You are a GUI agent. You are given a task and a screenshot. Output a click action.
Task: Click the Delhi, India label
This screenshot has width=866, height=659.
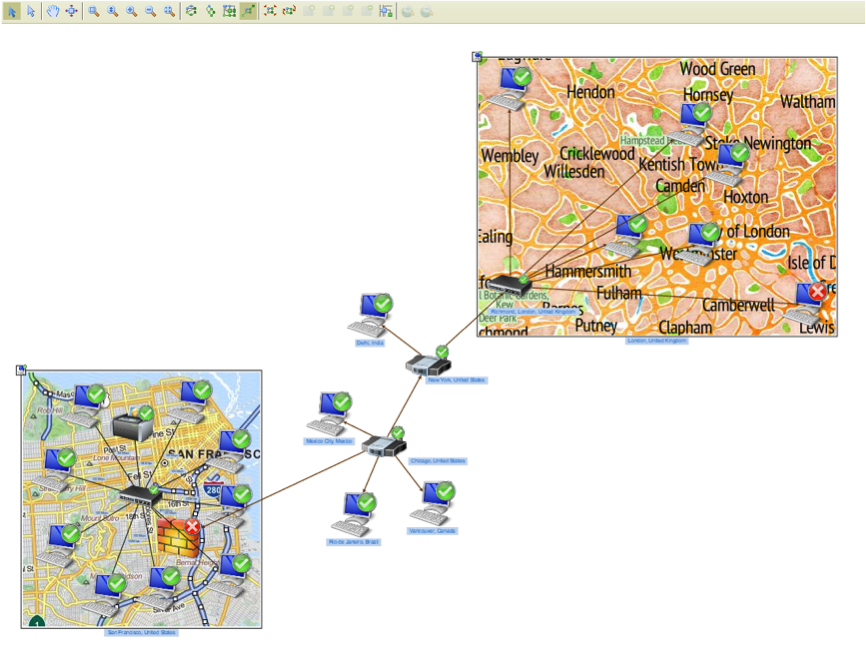370,343
